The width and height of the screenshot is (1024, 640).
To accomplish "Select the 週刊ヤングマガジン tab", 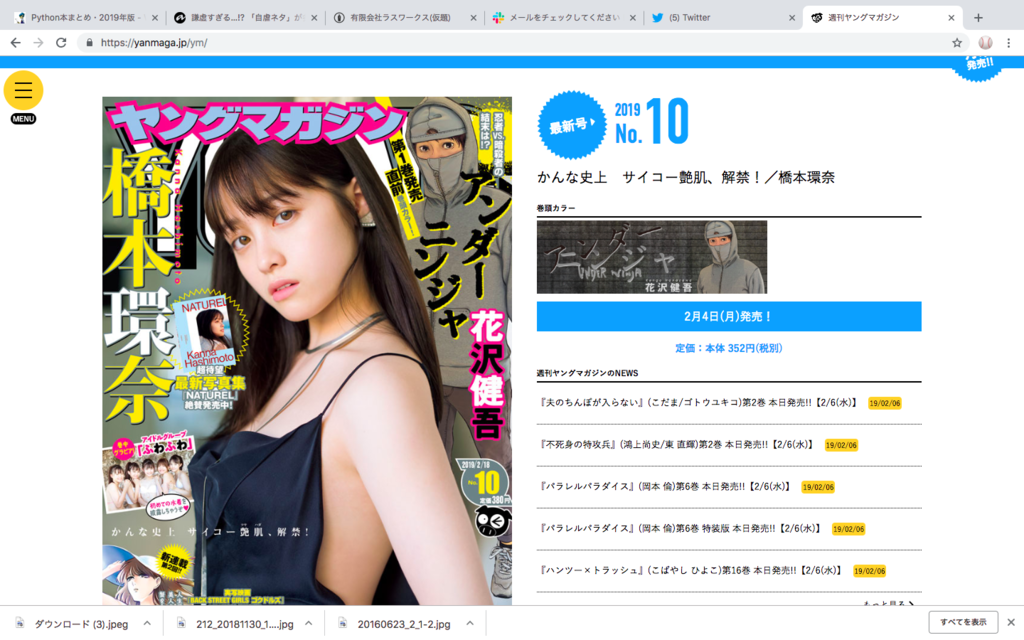I will pos(882,18).
